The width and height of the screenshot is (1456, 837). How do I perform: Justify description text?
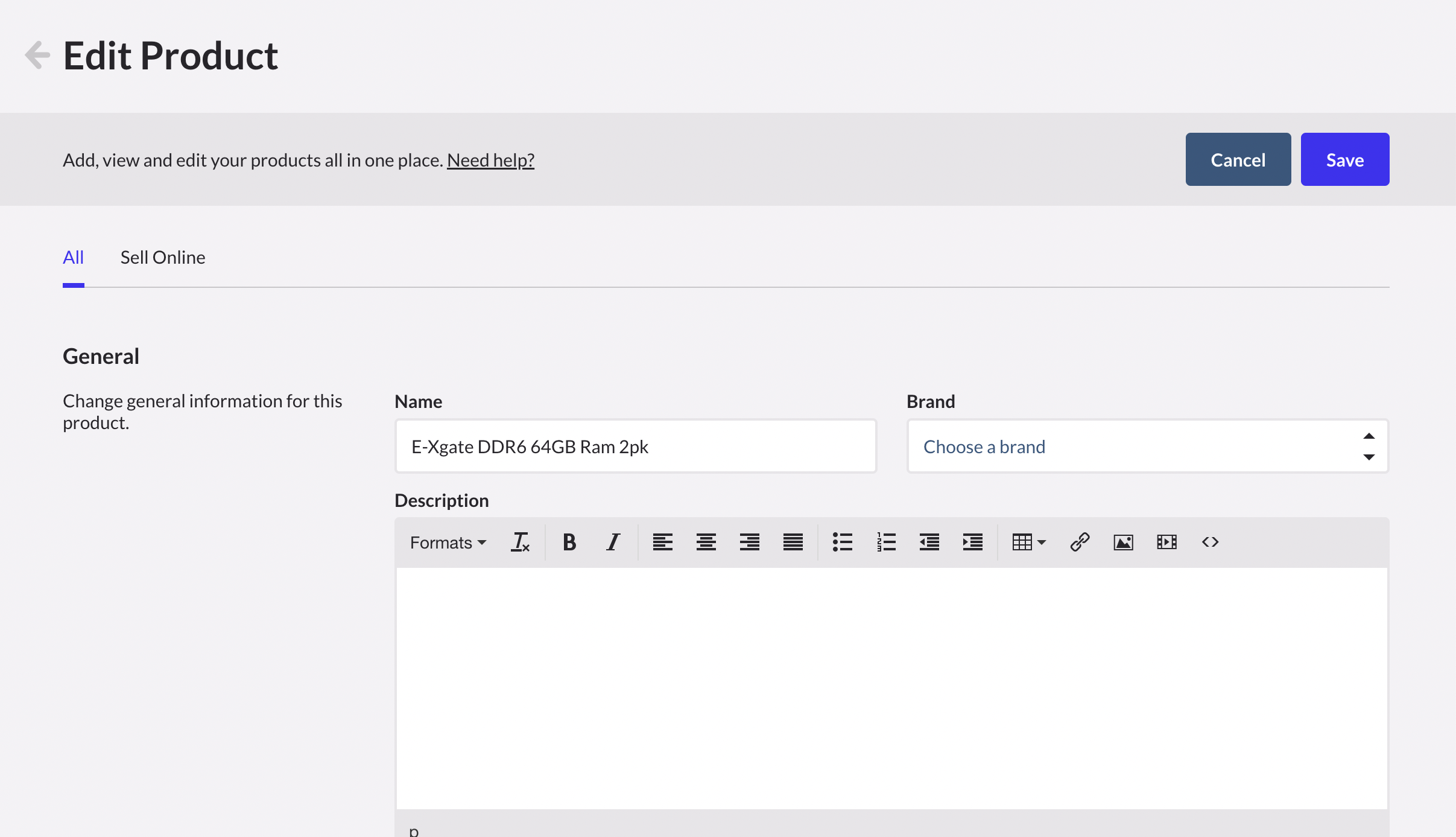click(x=793, y=542)
